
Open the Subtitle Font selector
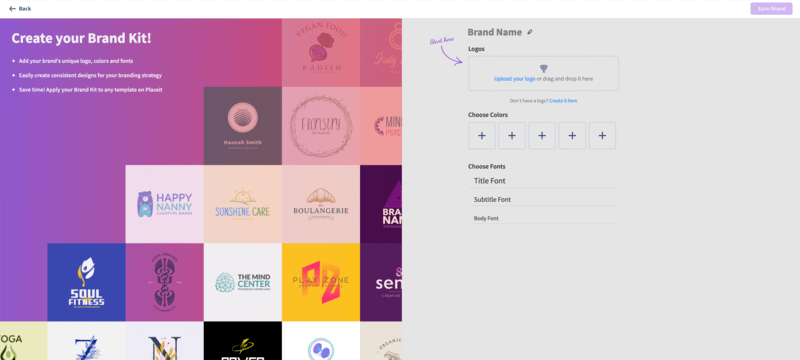click(x=543, y=199)
